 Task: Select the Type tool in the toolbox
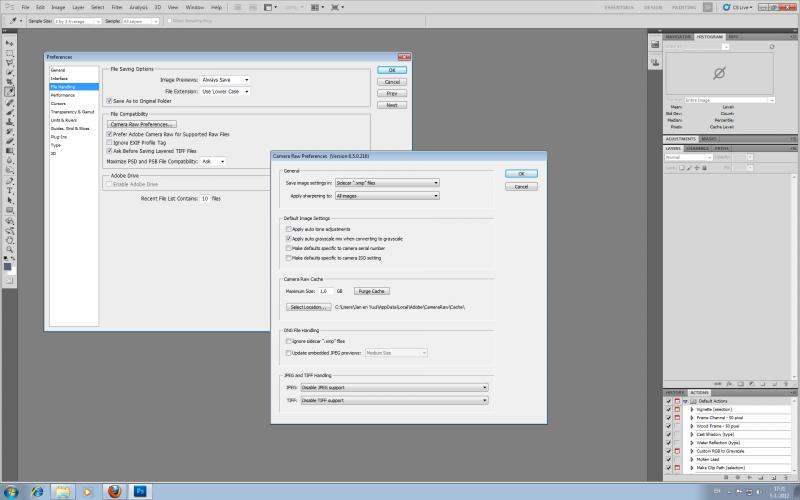coord(9,190)
